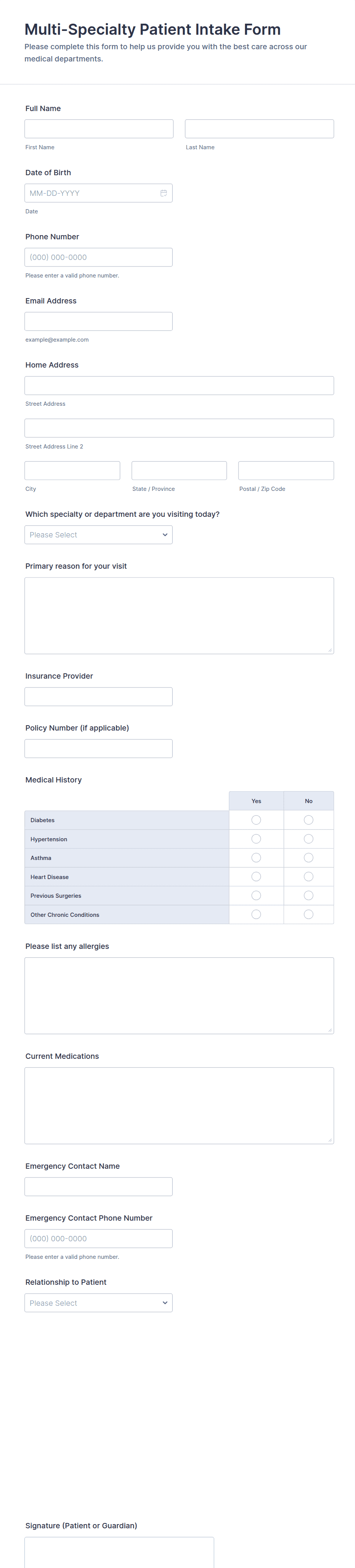Expand the Relationship to Patient dropdown
This screenshot has height=1568, width=355.
(x=98, y=1303)
